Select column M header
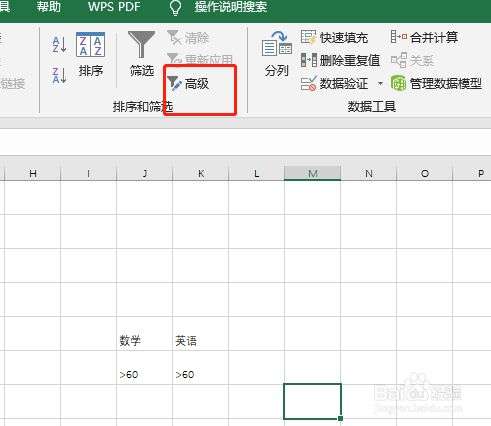Viewport: 491px width, 426px height. click(312, 173)
